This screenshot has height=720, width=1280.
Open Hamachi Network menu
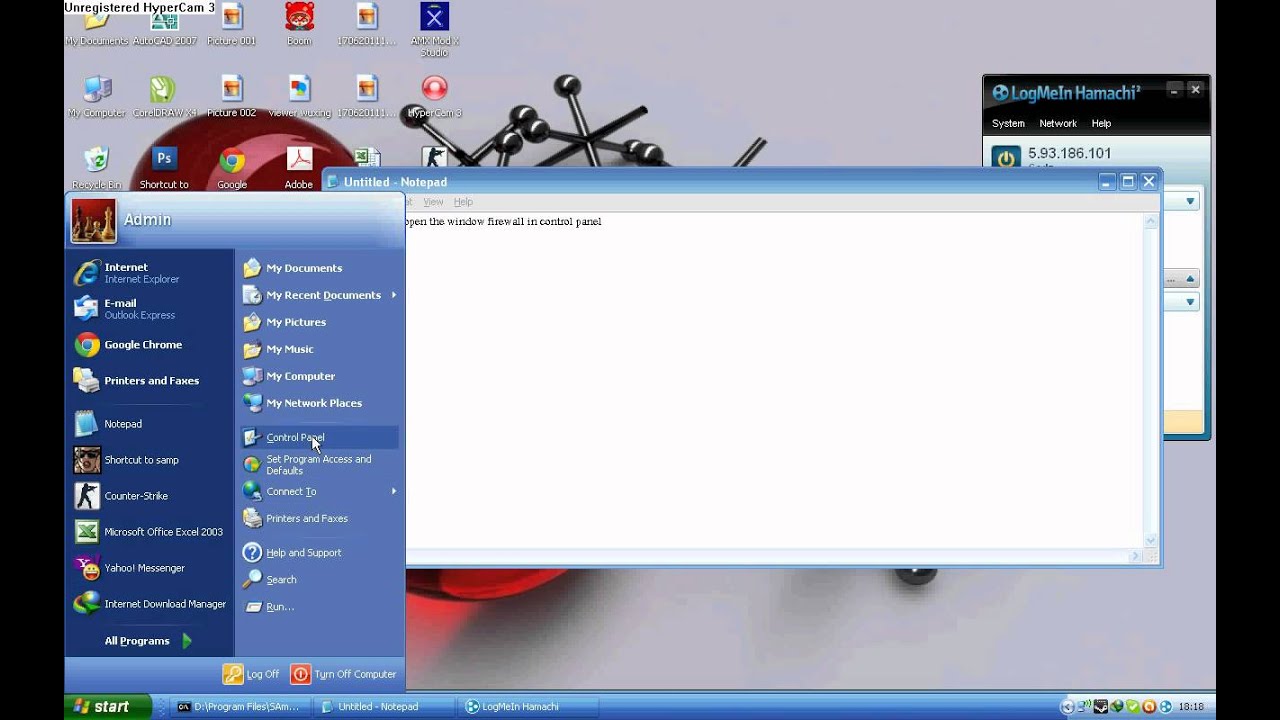point(1058,123)
